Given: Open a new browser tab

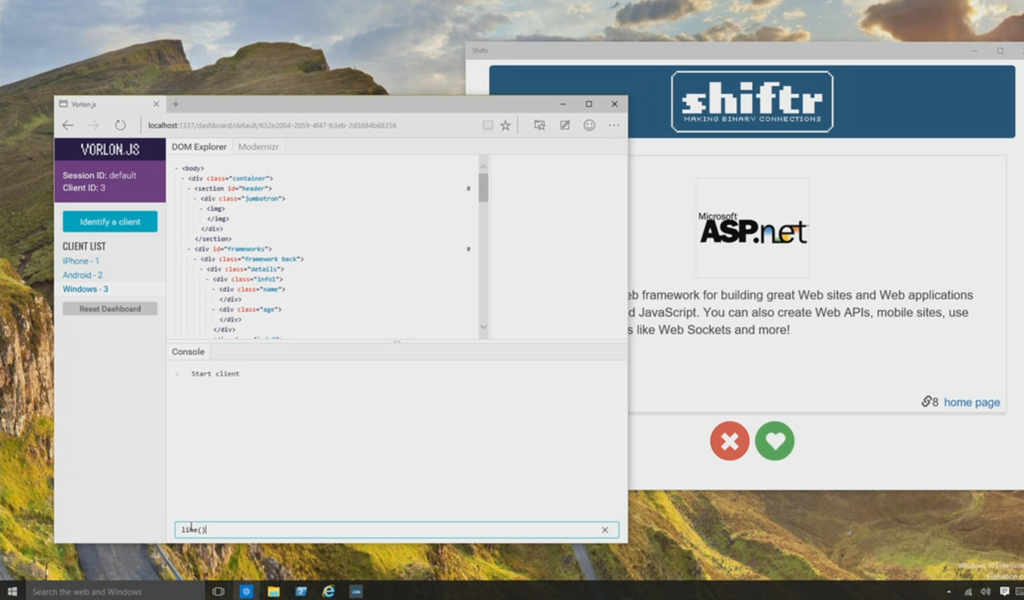Looking at the screenshot, I should coord(176,104).
